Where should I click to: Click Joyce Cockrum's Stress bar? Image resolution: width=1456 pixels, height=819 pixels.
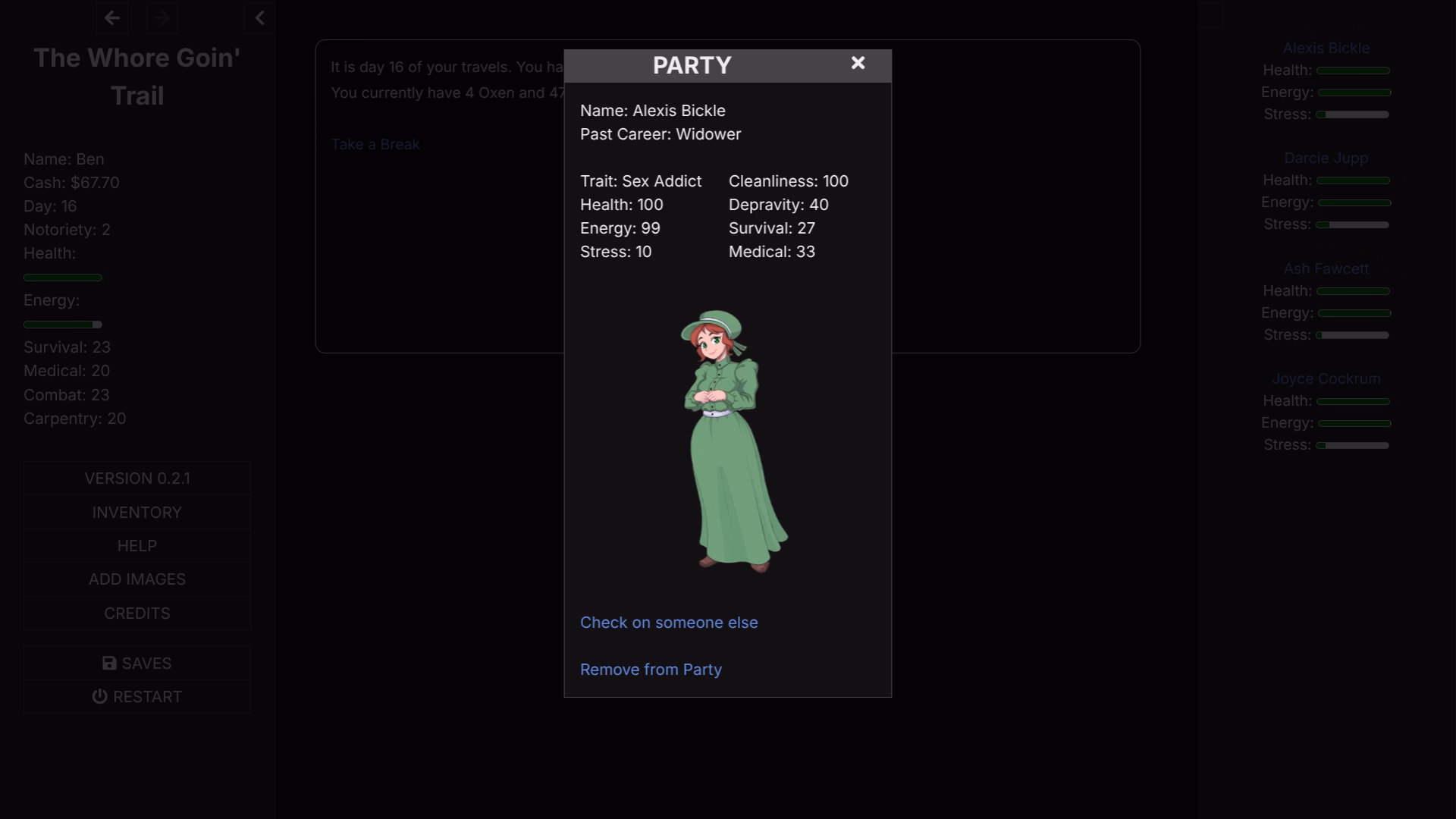(x=1353, y=446)
